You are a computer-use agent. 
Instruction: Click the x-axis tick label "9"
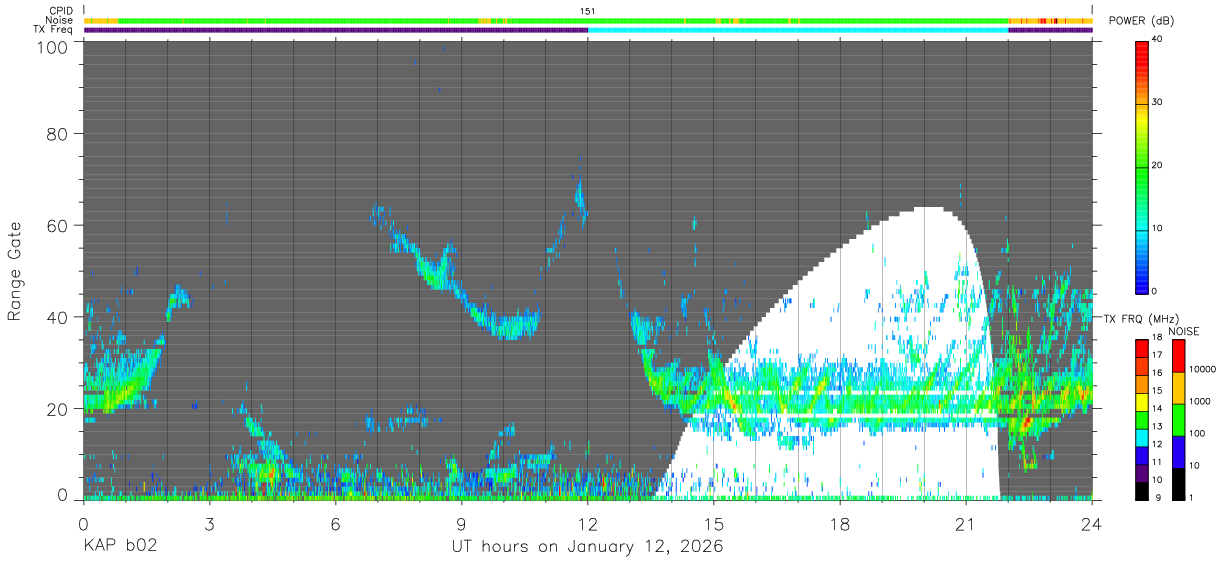click(461, 523)
